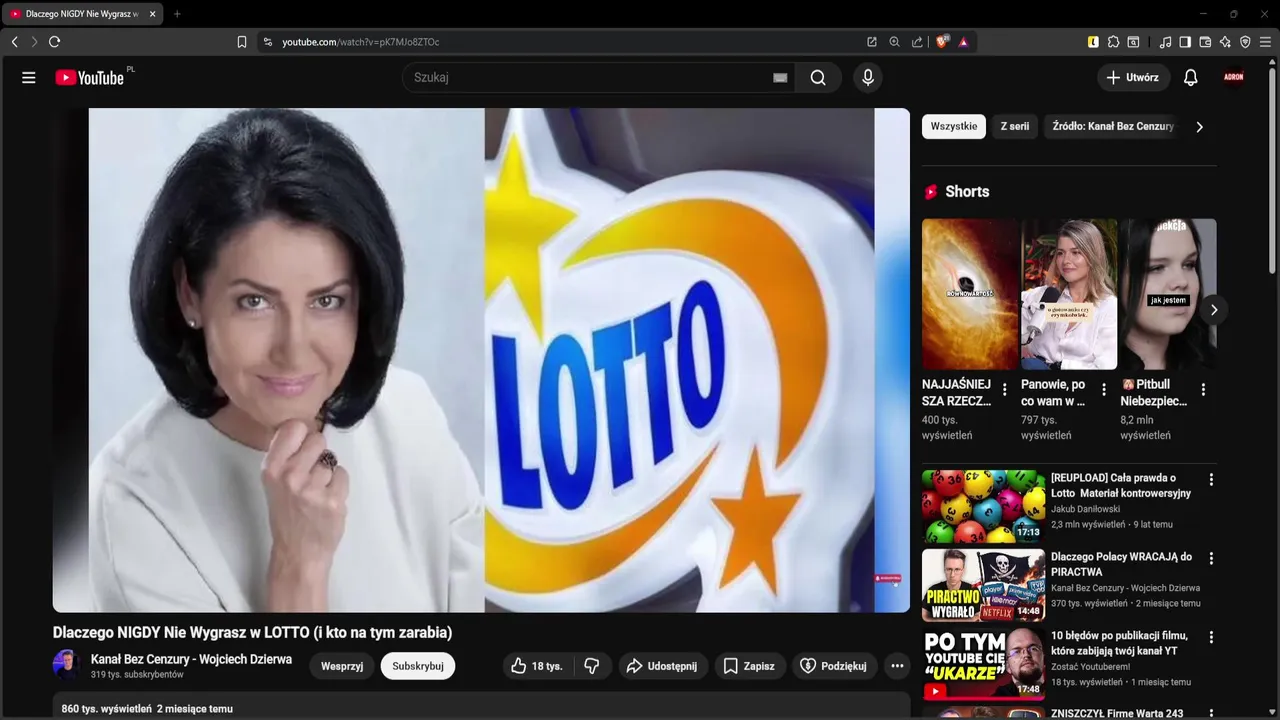Bookmark this page icon
This screenshot has height=720, width=1280.
(x=242, y=42)
